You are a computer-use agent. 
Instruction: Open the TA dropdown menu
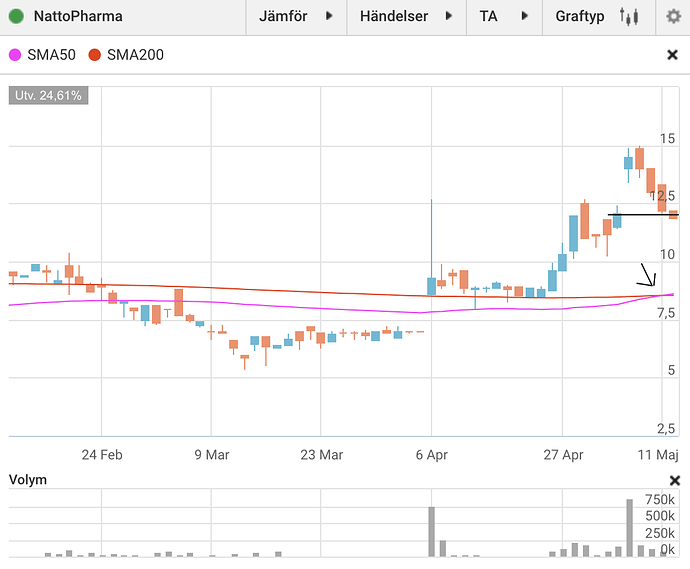[504, 17]
